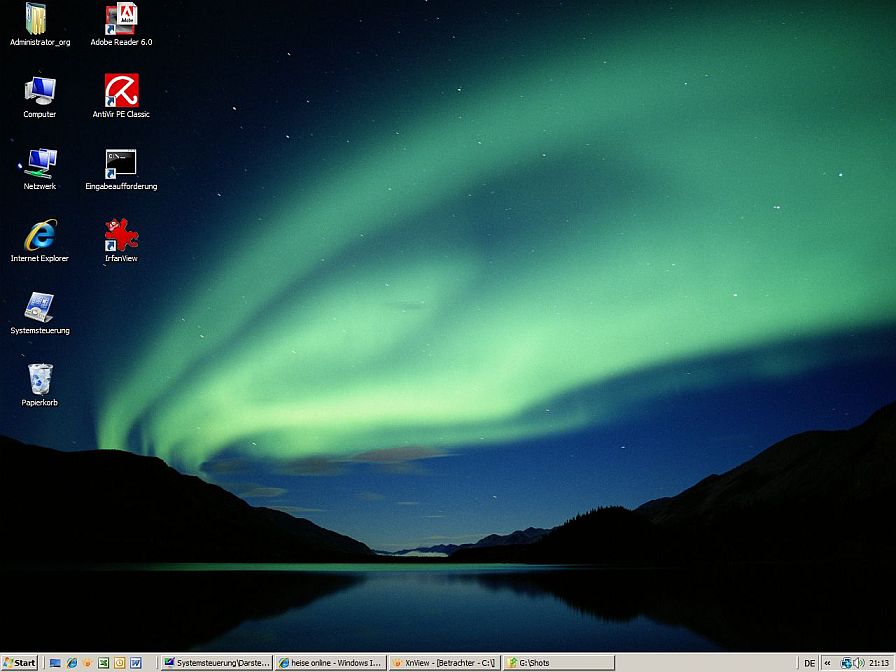Click Show Desktop quick launch icon
Screen dimensions: 896x672
pos(55,663)
